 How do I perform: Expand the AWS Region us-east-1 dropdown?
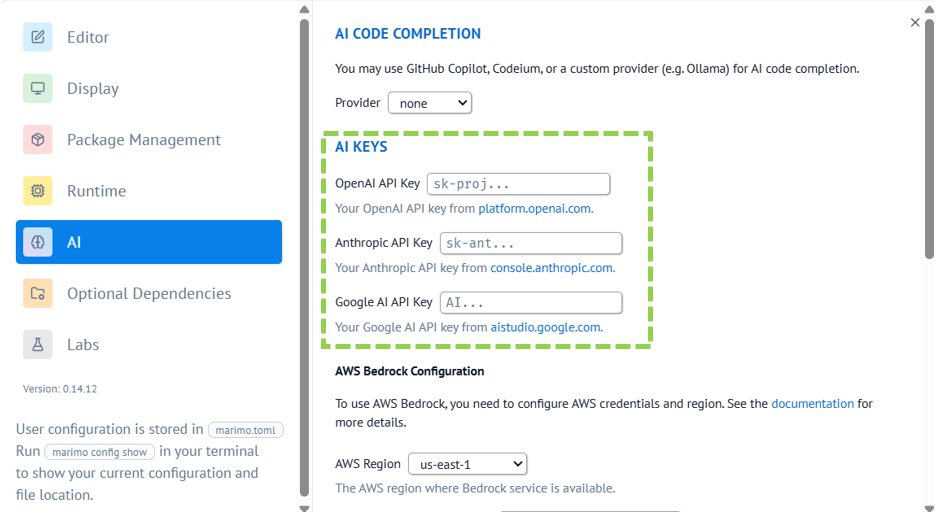467,464
